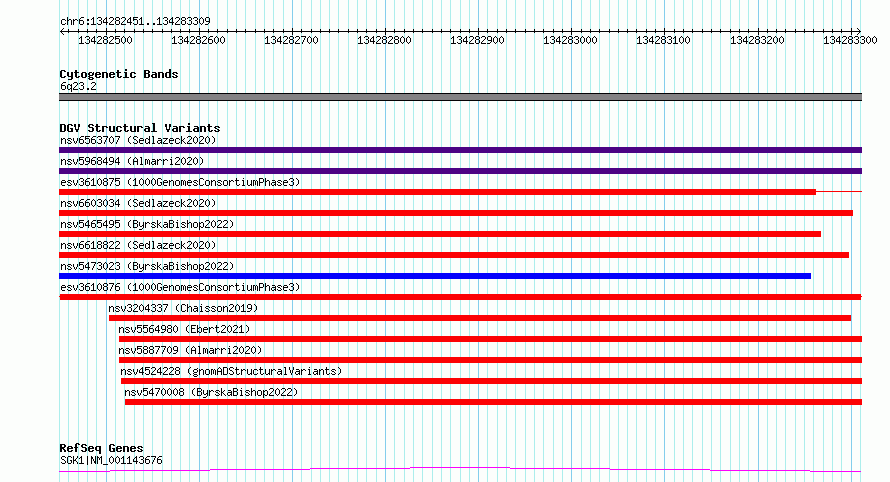Click the chr6:134282451..134283309 region label
The height and width of the screenshot is (482, 890).
tap(135, 21)
